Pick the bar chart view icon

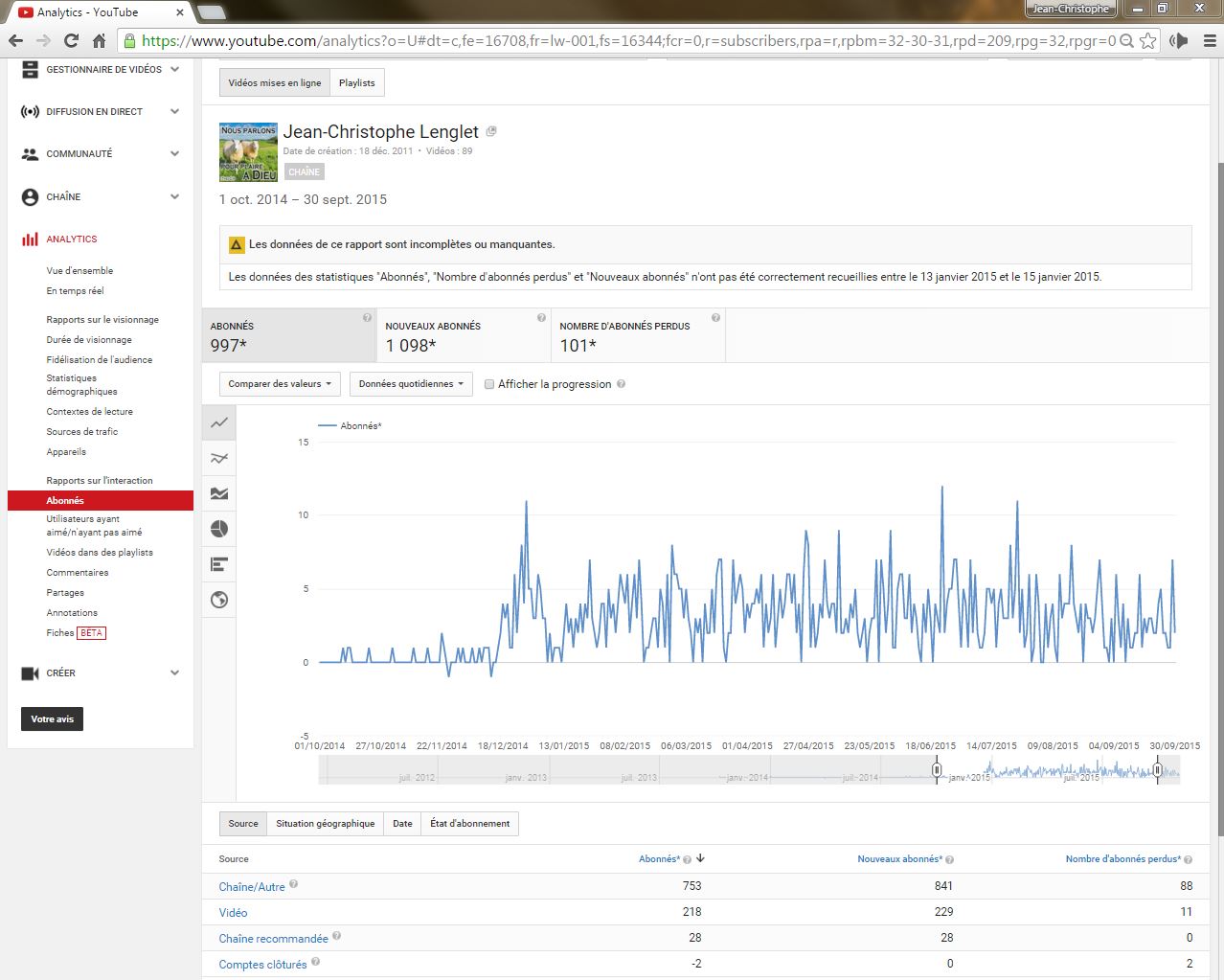(x=219, y=564)
